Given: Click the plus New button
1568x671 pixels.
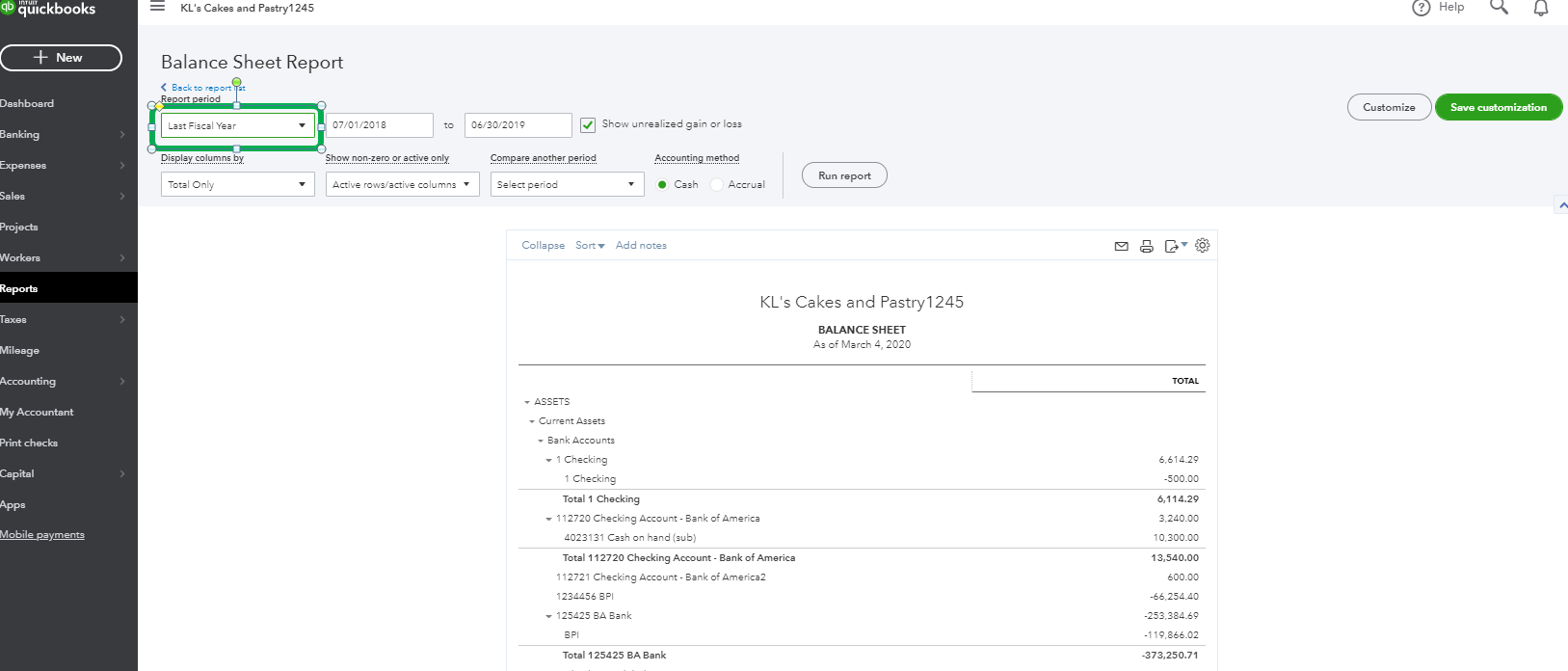Looking at the screenshot, I should tap(61, 58).
